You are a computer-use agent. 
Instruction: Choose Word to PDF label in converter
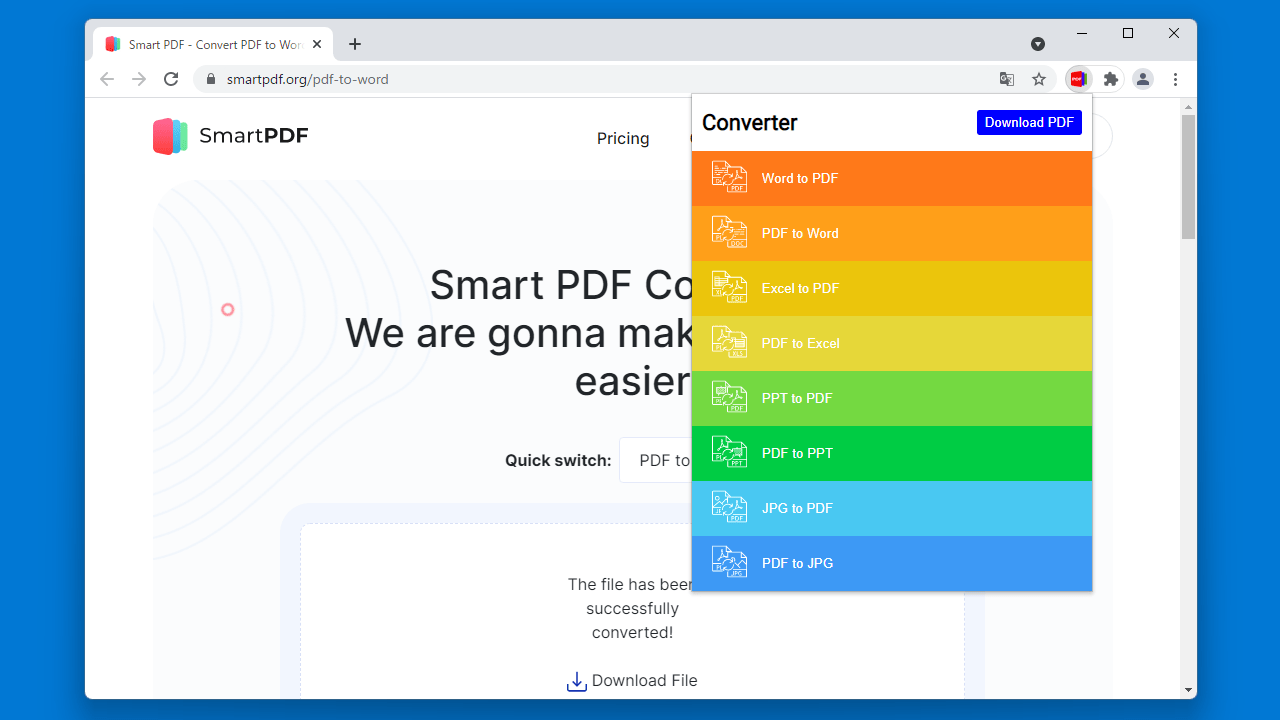point(800,178)
